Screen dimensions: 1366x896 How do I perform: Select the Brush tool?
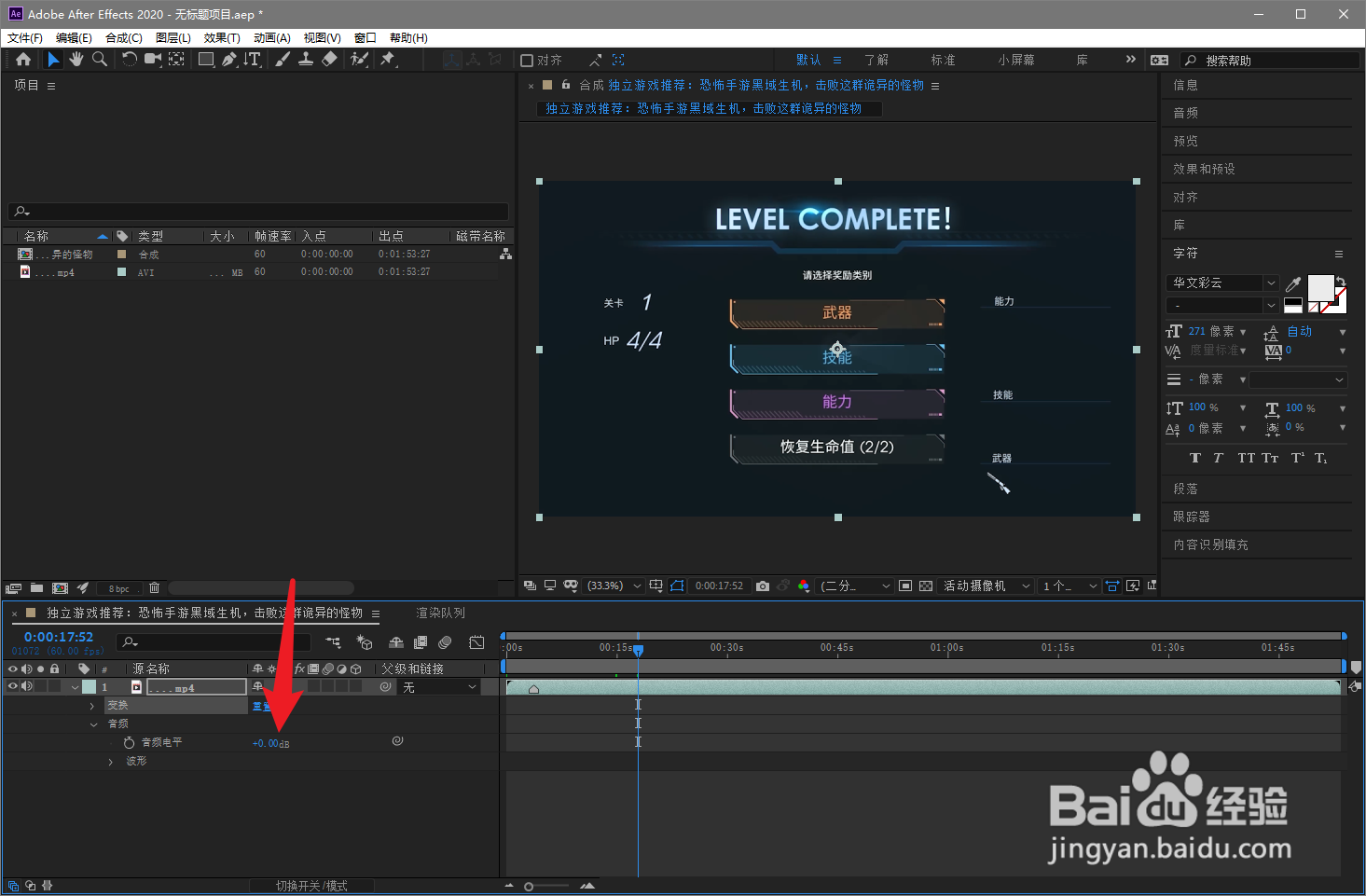[x=283, y=60]
